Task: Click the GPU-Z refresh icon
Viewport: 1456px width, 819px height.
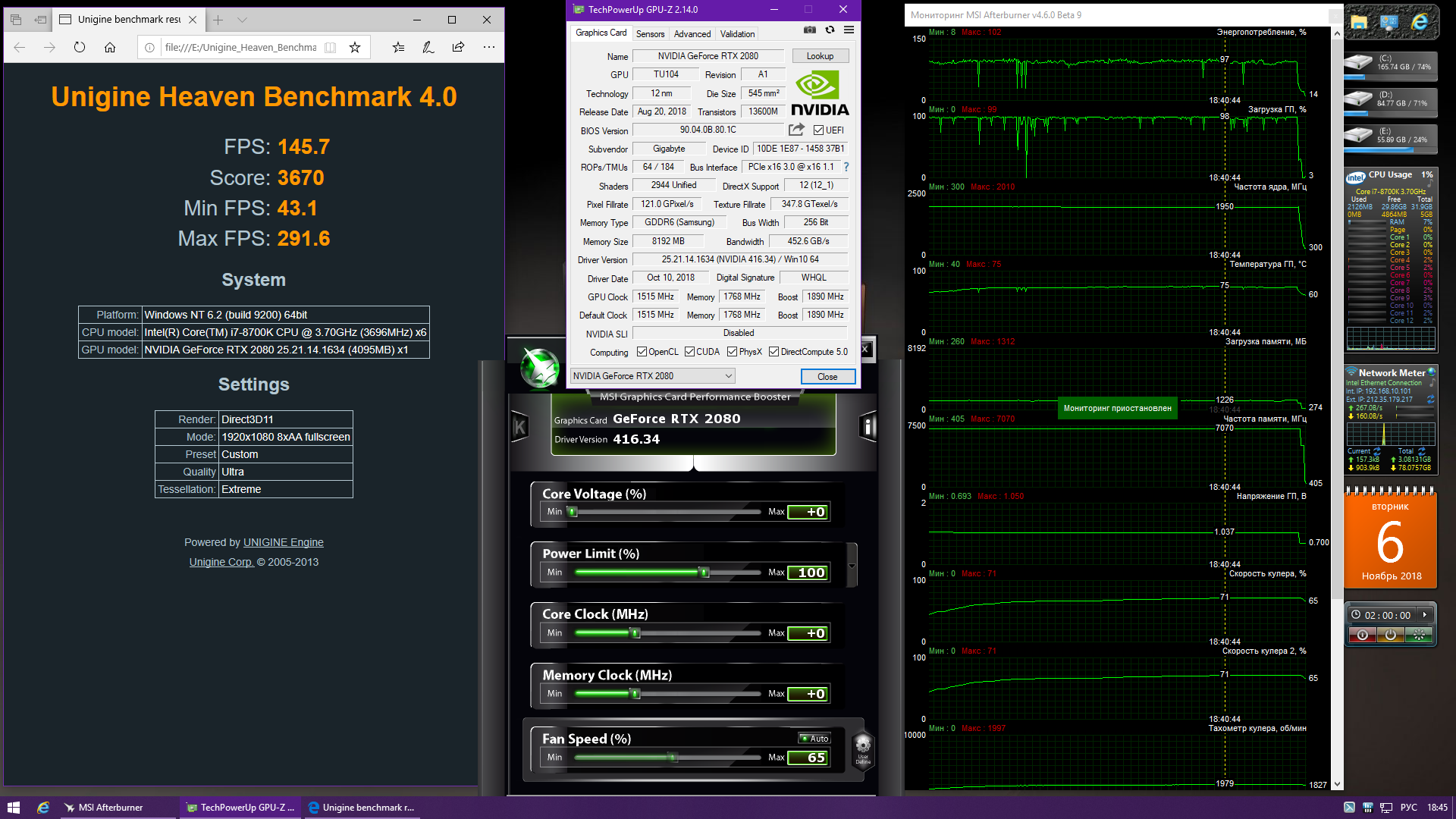Action: coord(830,30)
